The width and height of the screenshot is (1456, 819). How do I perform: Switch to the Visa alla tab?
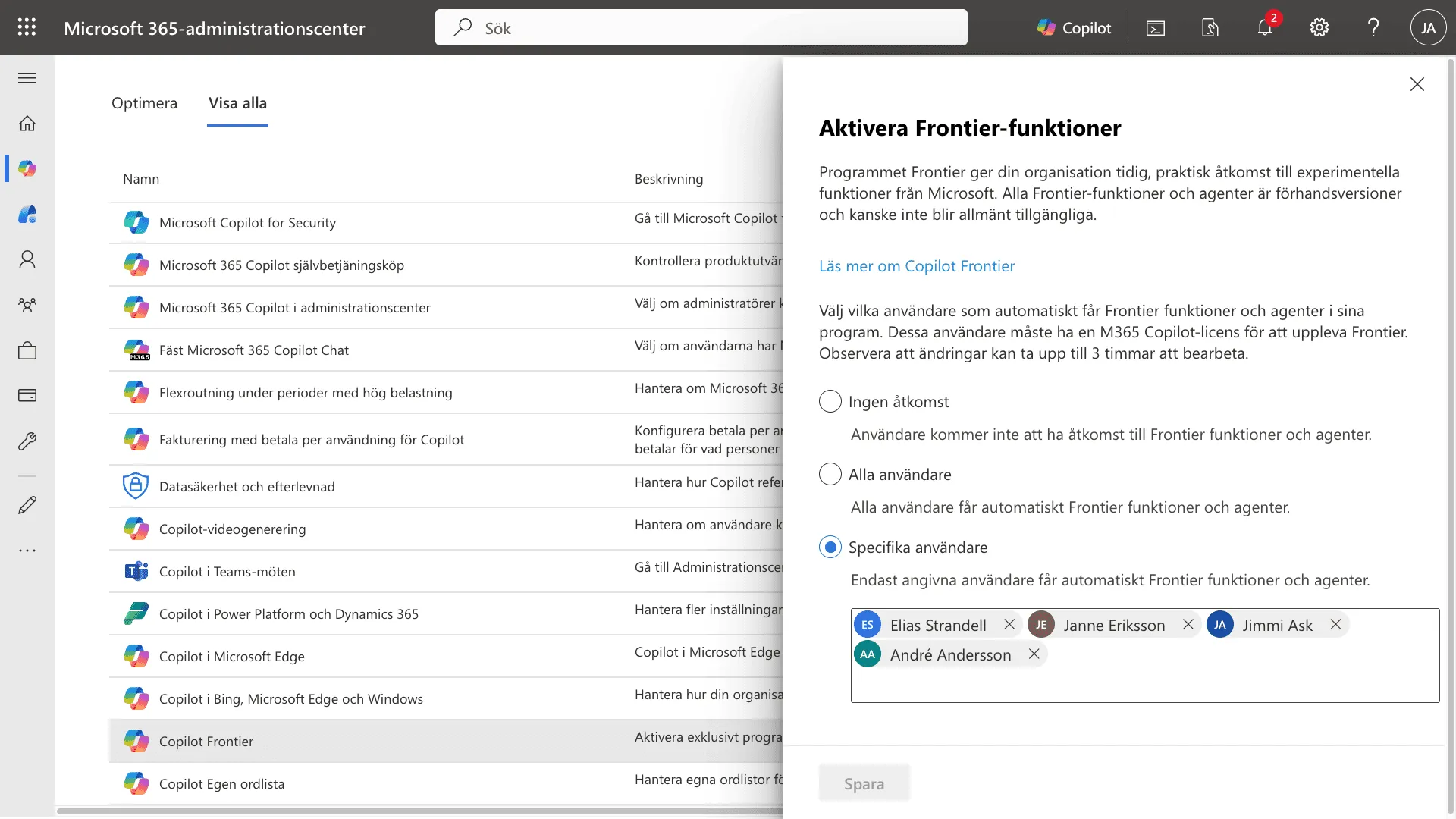click(x=237, y=103)
